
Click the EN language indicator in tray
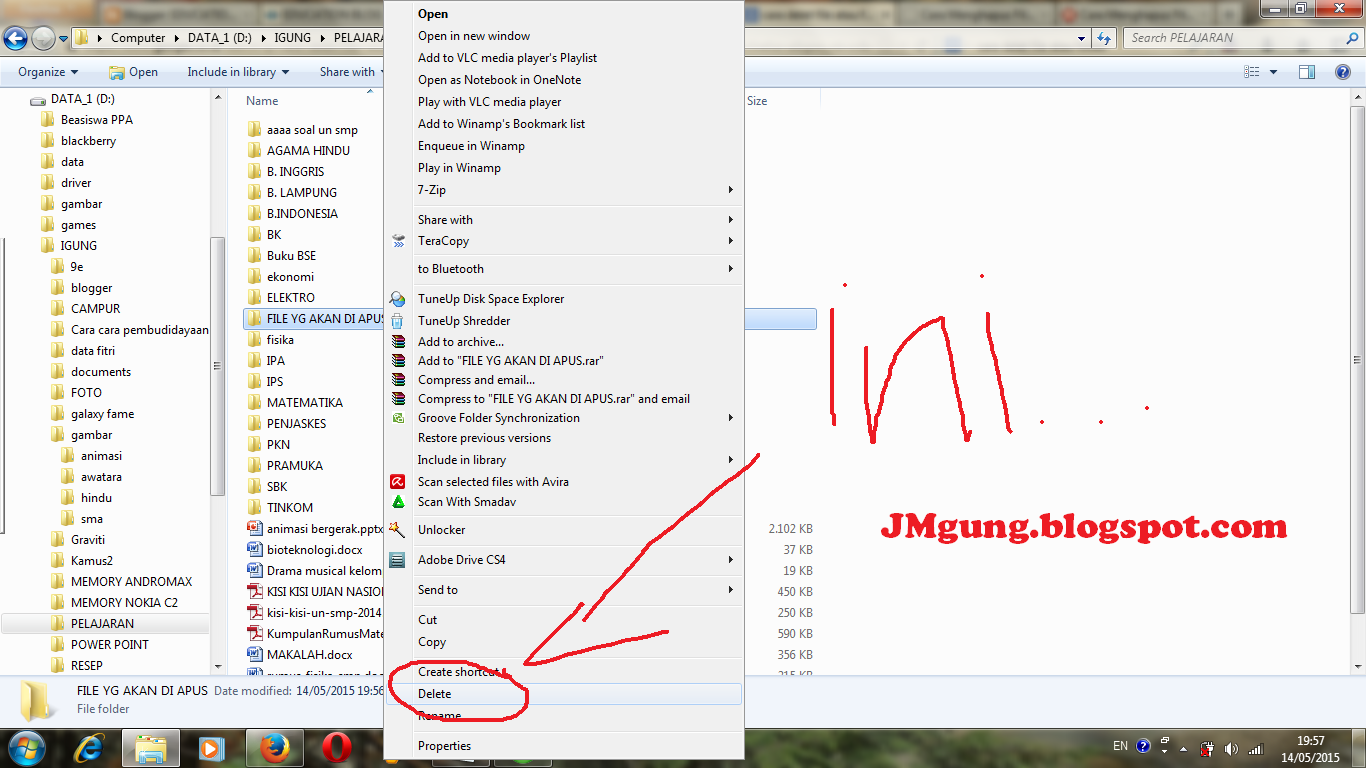tap(1121, 746)
